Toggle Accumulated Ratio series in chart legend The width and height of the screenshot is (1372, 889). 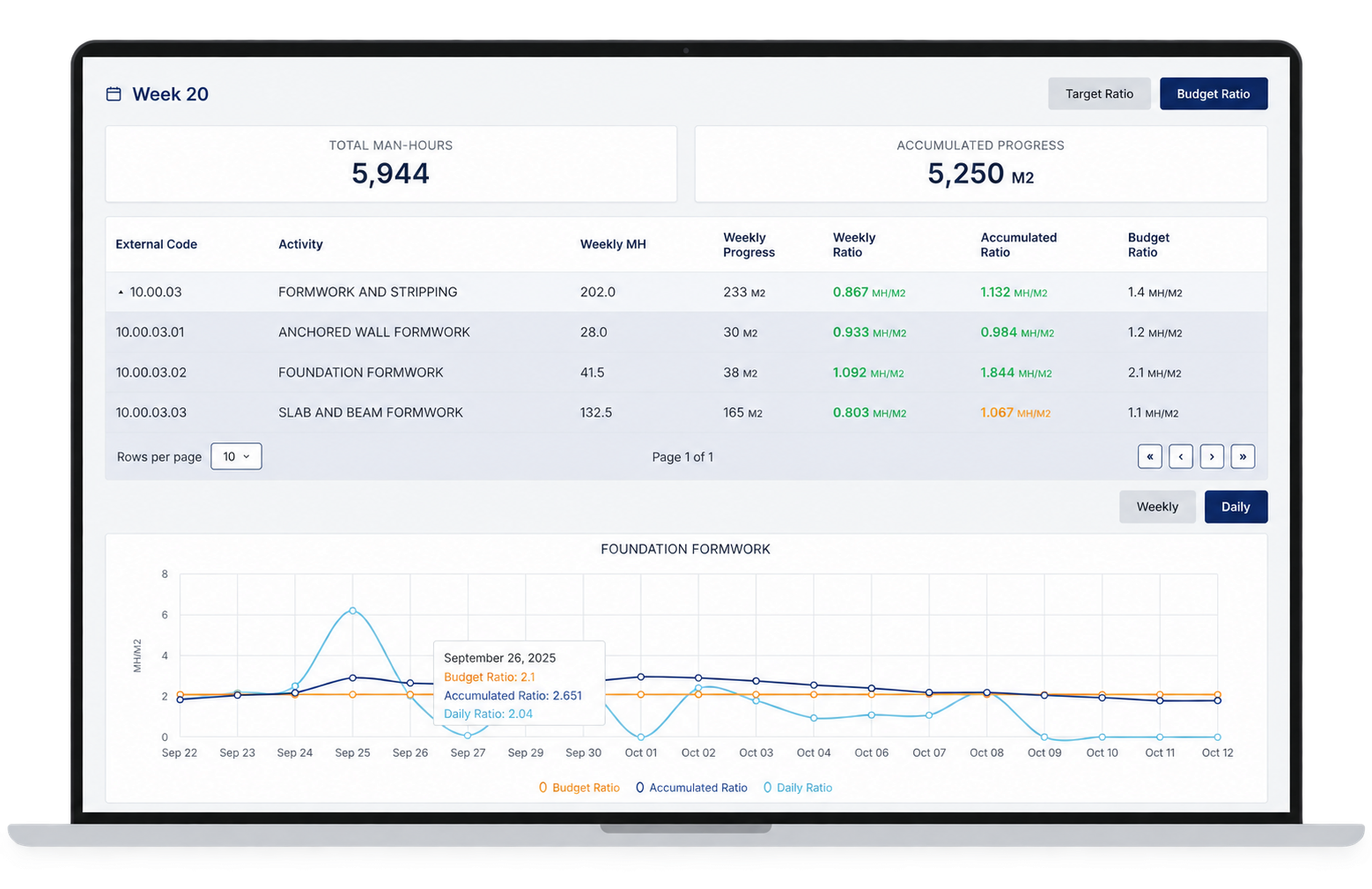click(x=691, y=788)
